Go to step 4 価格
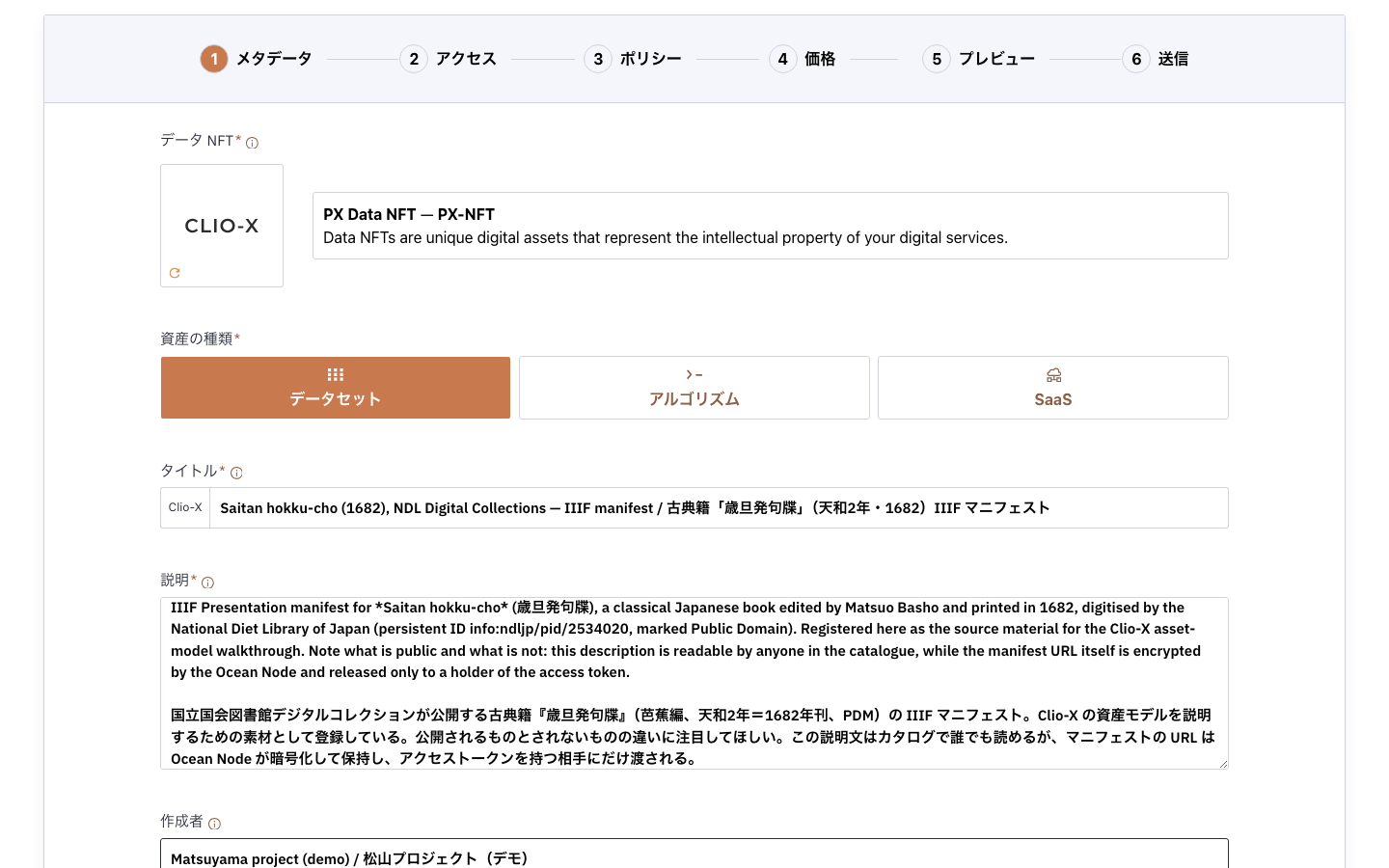 click(803, 59)
